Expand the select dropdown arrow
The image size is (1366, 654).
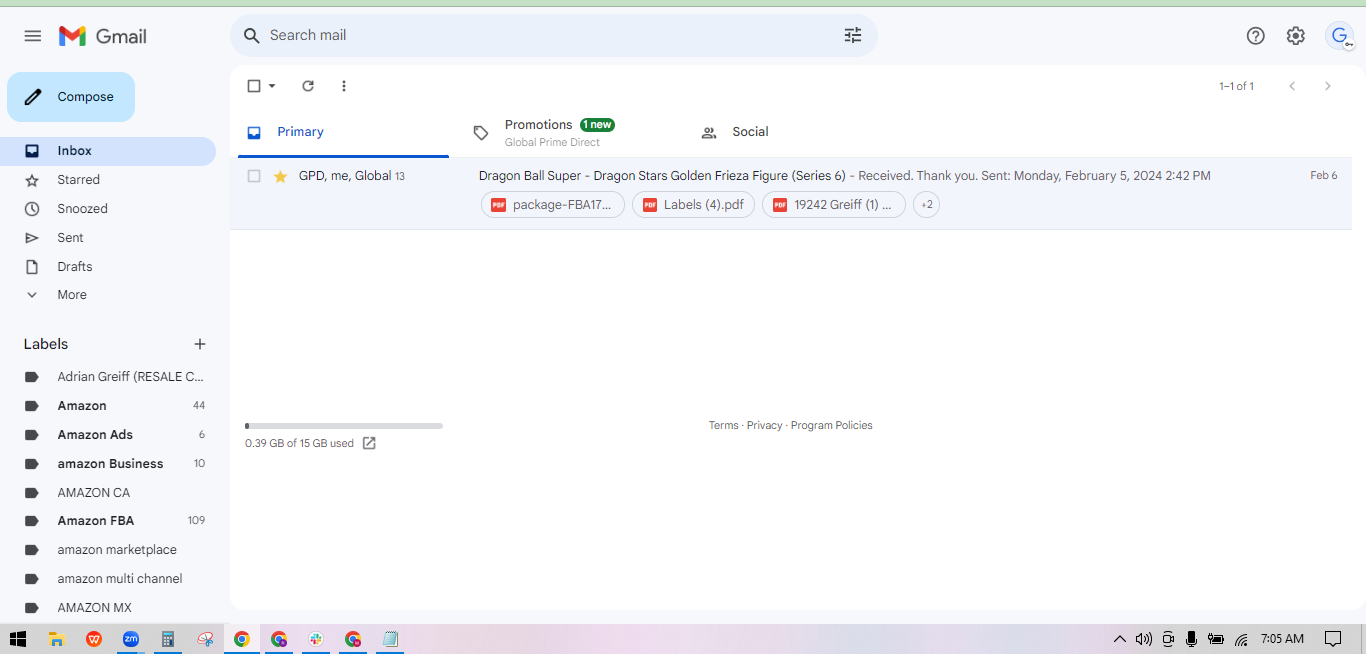click(x=272, y=86)
